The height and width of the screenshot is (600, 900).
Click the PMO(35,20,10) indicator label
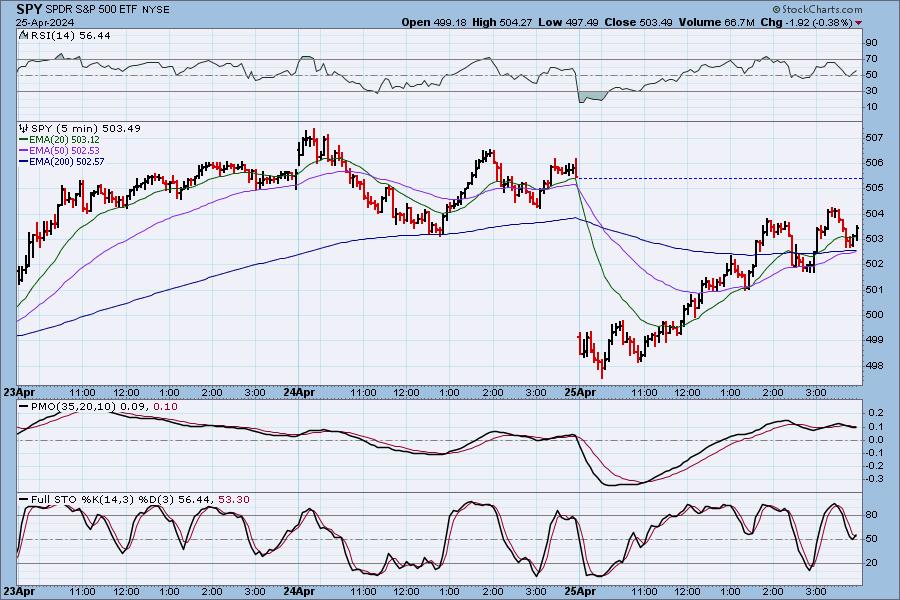[75, 407]
